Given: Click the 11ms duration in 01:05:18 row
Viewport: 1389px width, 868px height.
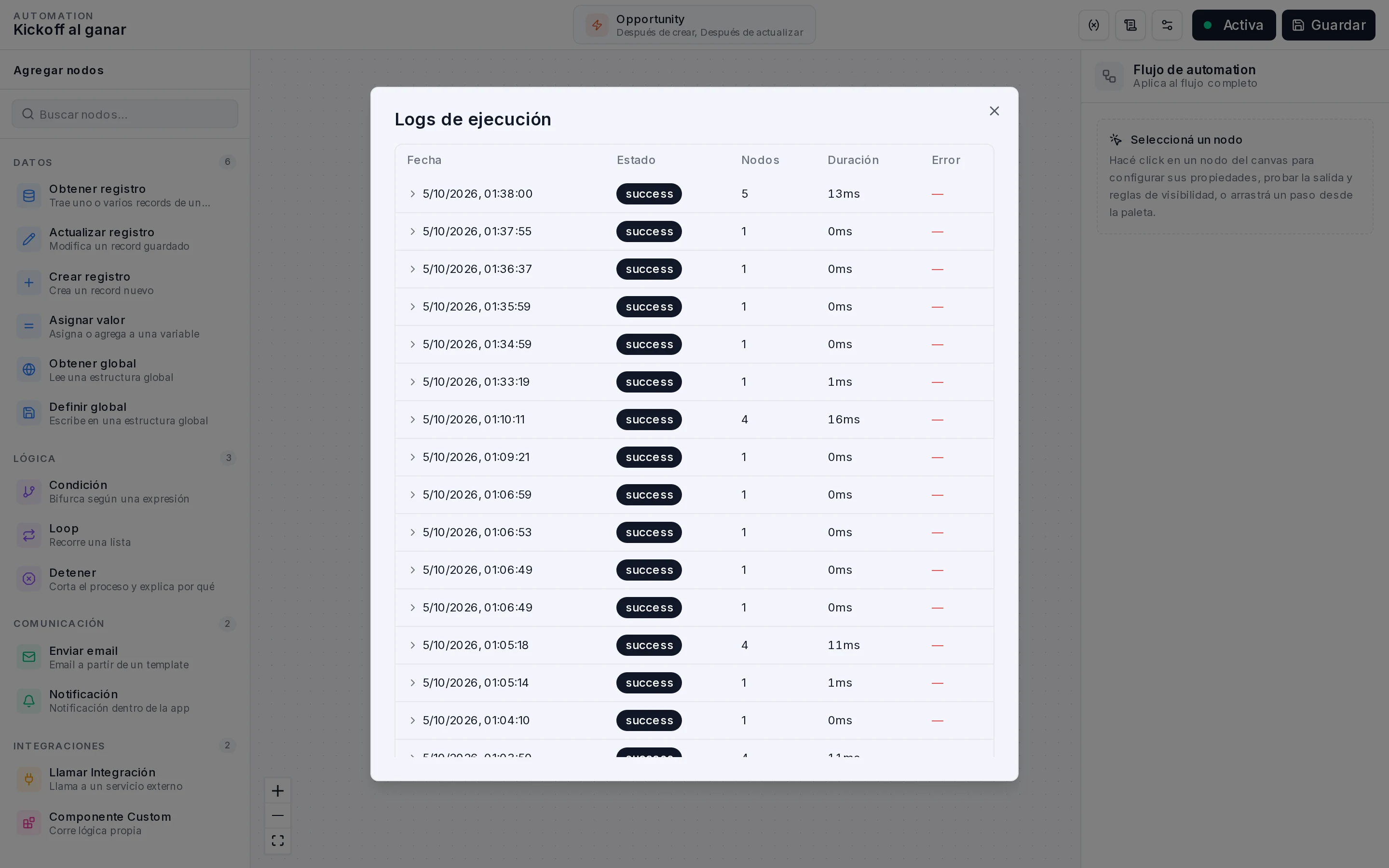Looking at the screenshot, I should pyautogui.click(x=844, y=645).
